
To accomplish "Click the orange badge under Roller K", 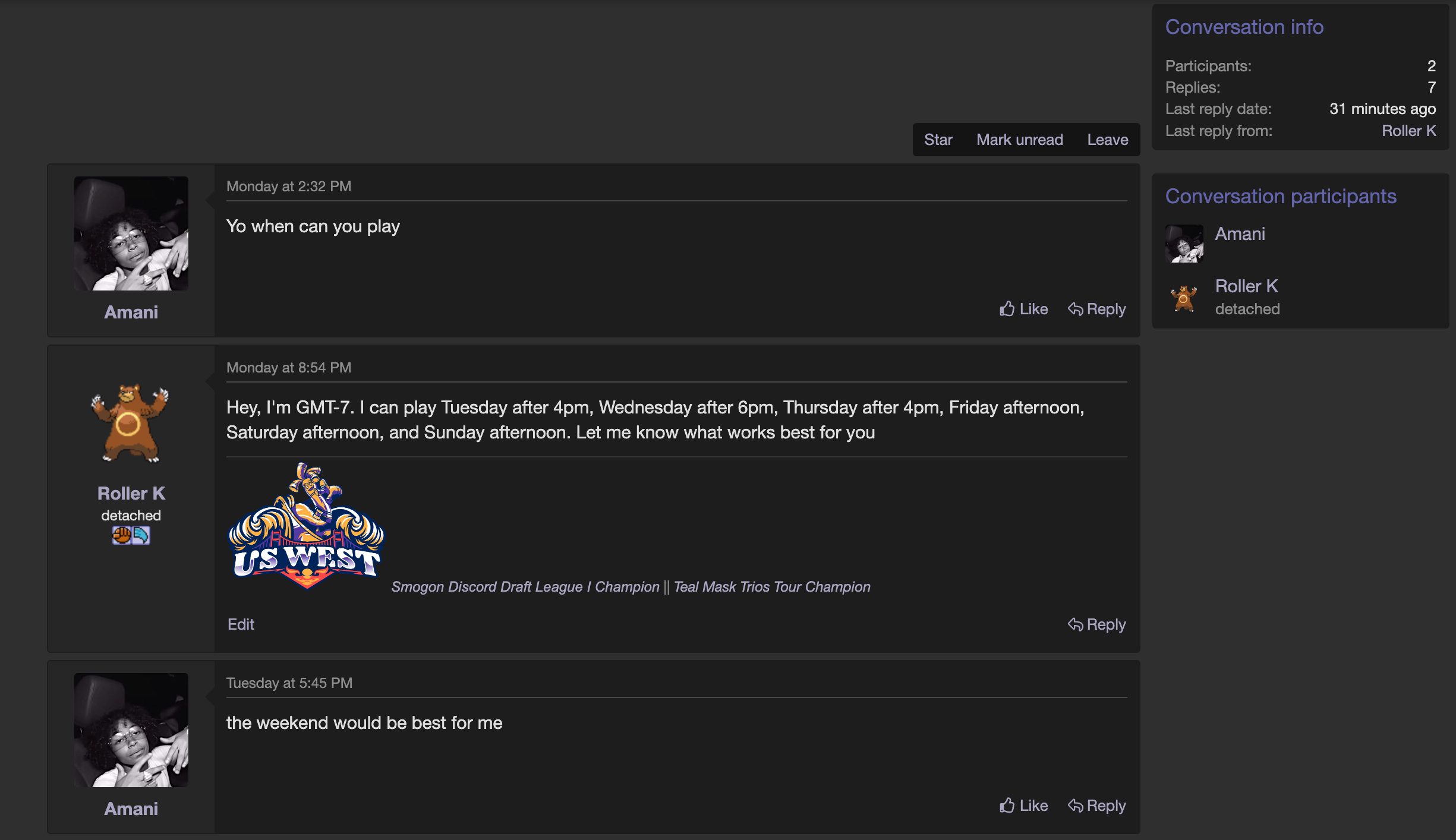I will click(122, 535).
